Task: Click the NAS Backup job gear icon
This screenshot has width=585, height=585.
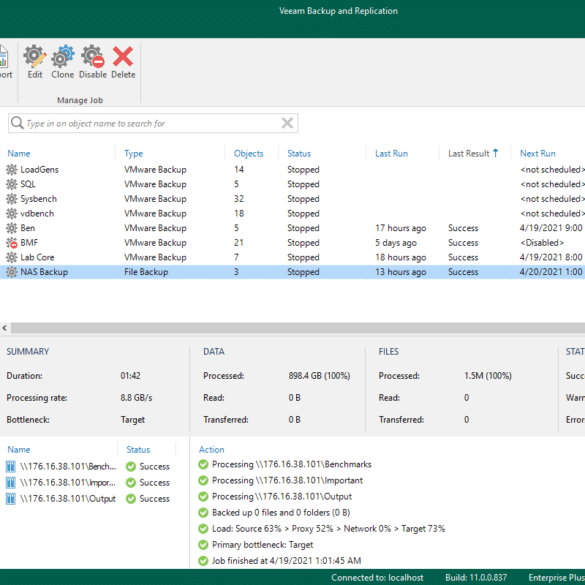Action: pos(12,272)
